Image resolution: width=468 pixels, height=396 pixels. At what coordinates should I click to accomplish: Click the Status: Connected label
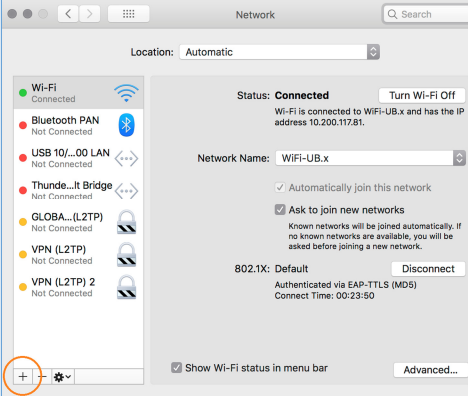tap(283, 95)
